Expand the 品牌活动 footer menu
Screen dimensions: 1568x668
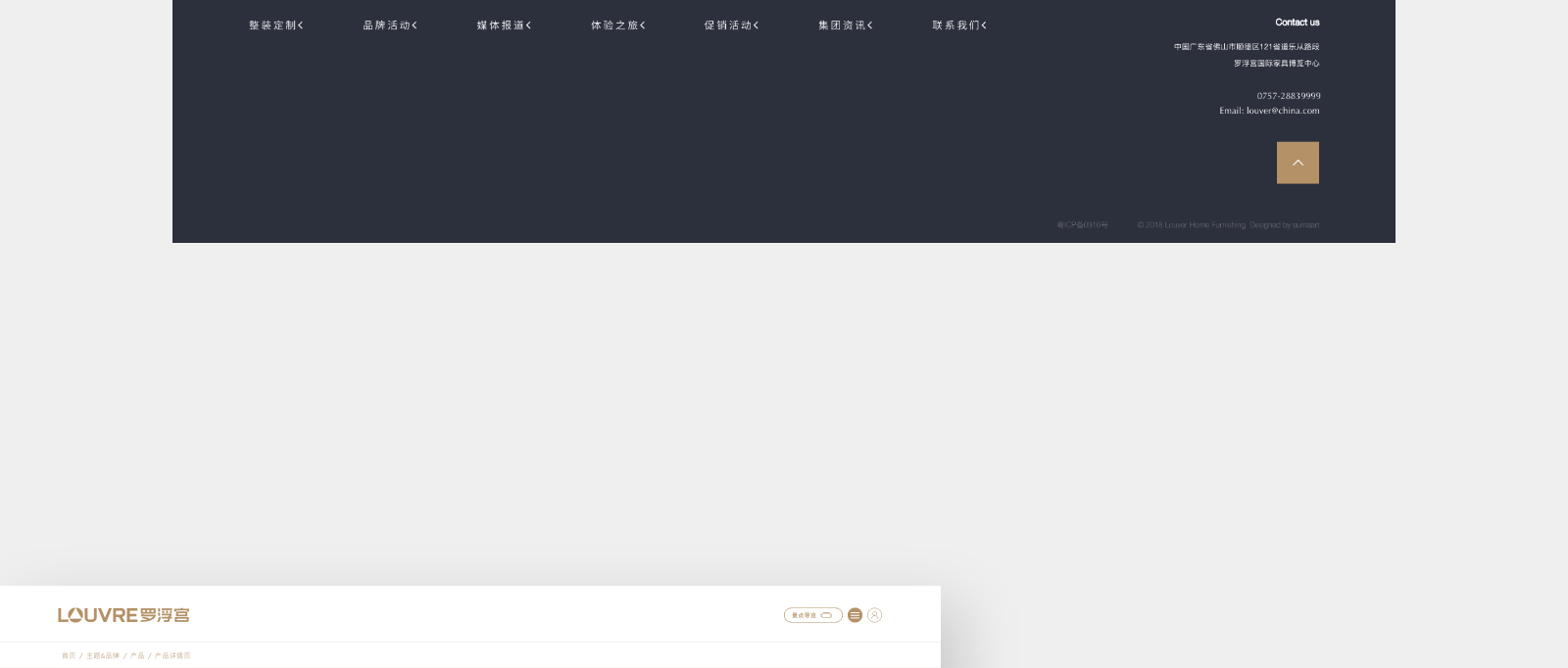click(x=390, y=25)
